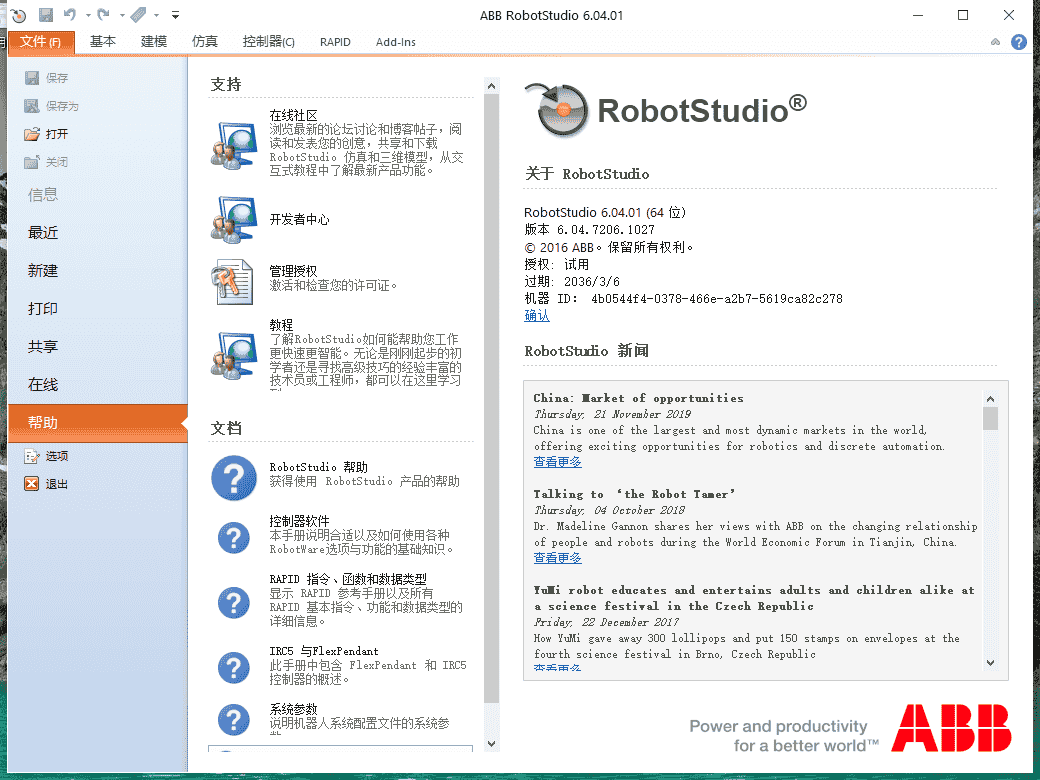Click the Undo arrow icon

click(70, 14)
